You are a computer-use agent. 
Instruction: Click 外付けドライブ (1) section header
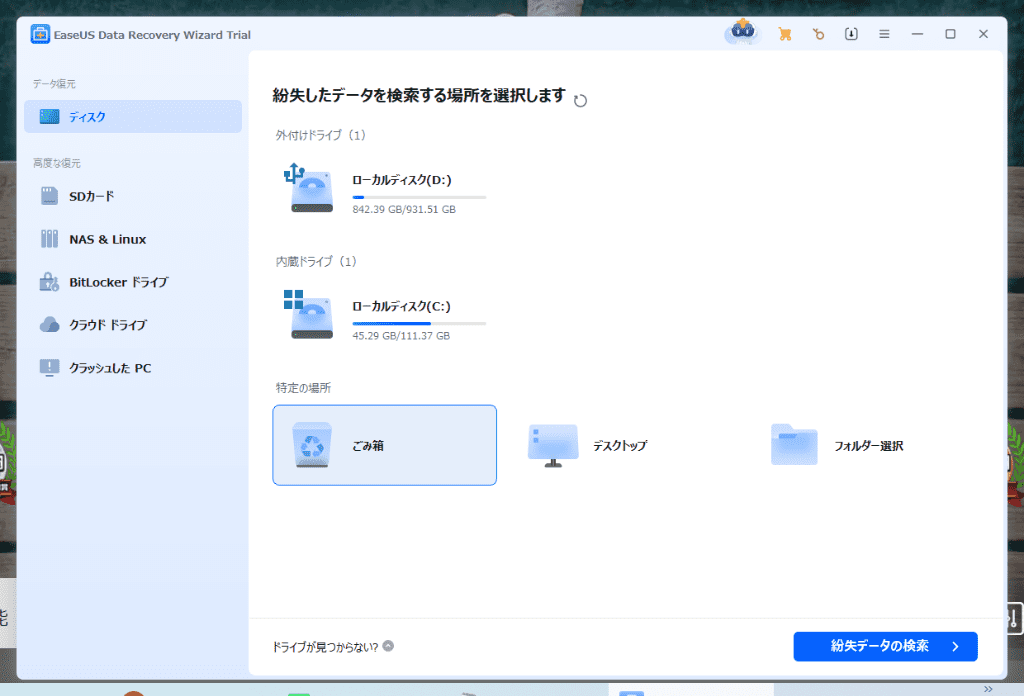(321, 135)
